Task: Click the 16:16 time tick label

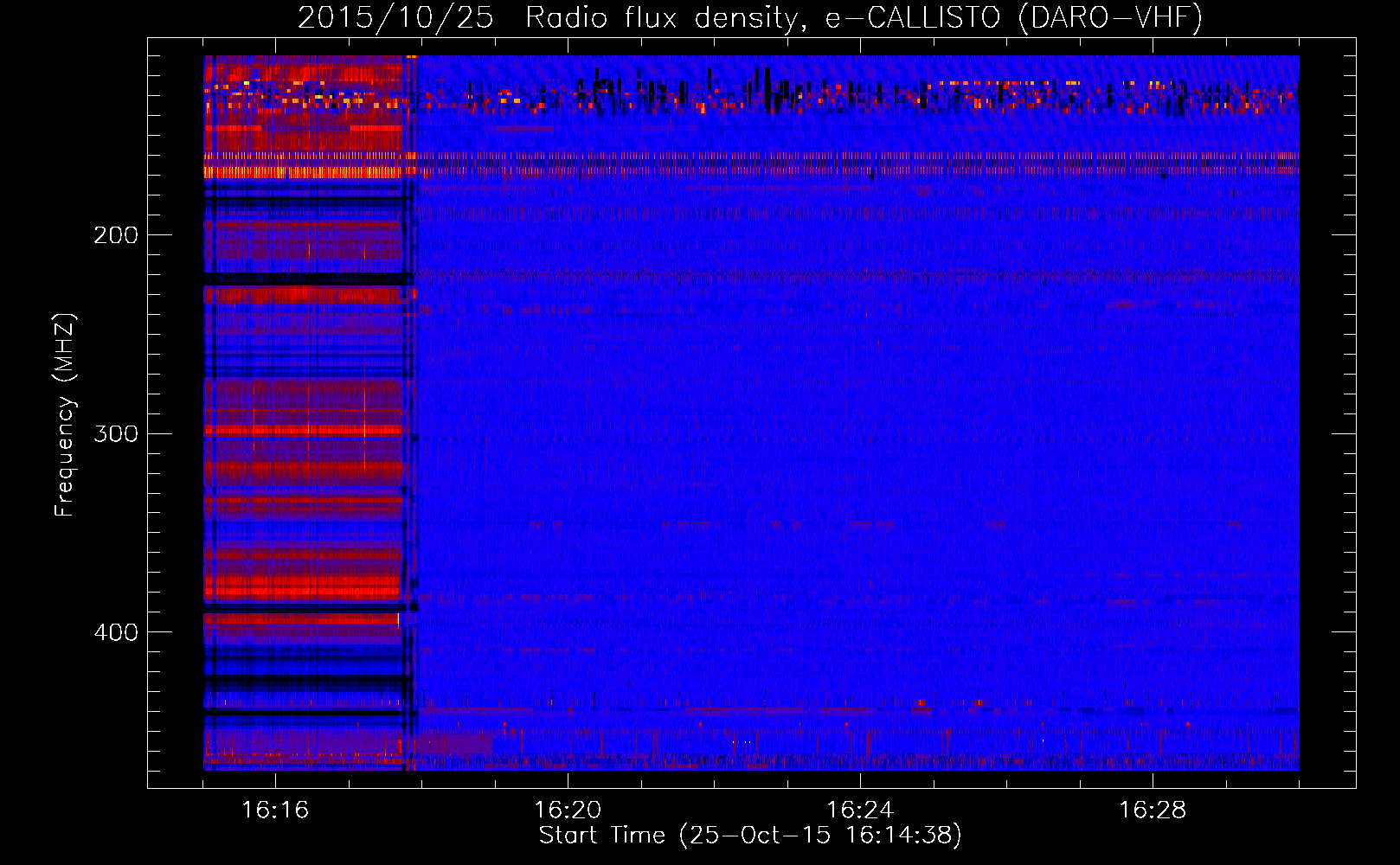Action: pos(275,811)
